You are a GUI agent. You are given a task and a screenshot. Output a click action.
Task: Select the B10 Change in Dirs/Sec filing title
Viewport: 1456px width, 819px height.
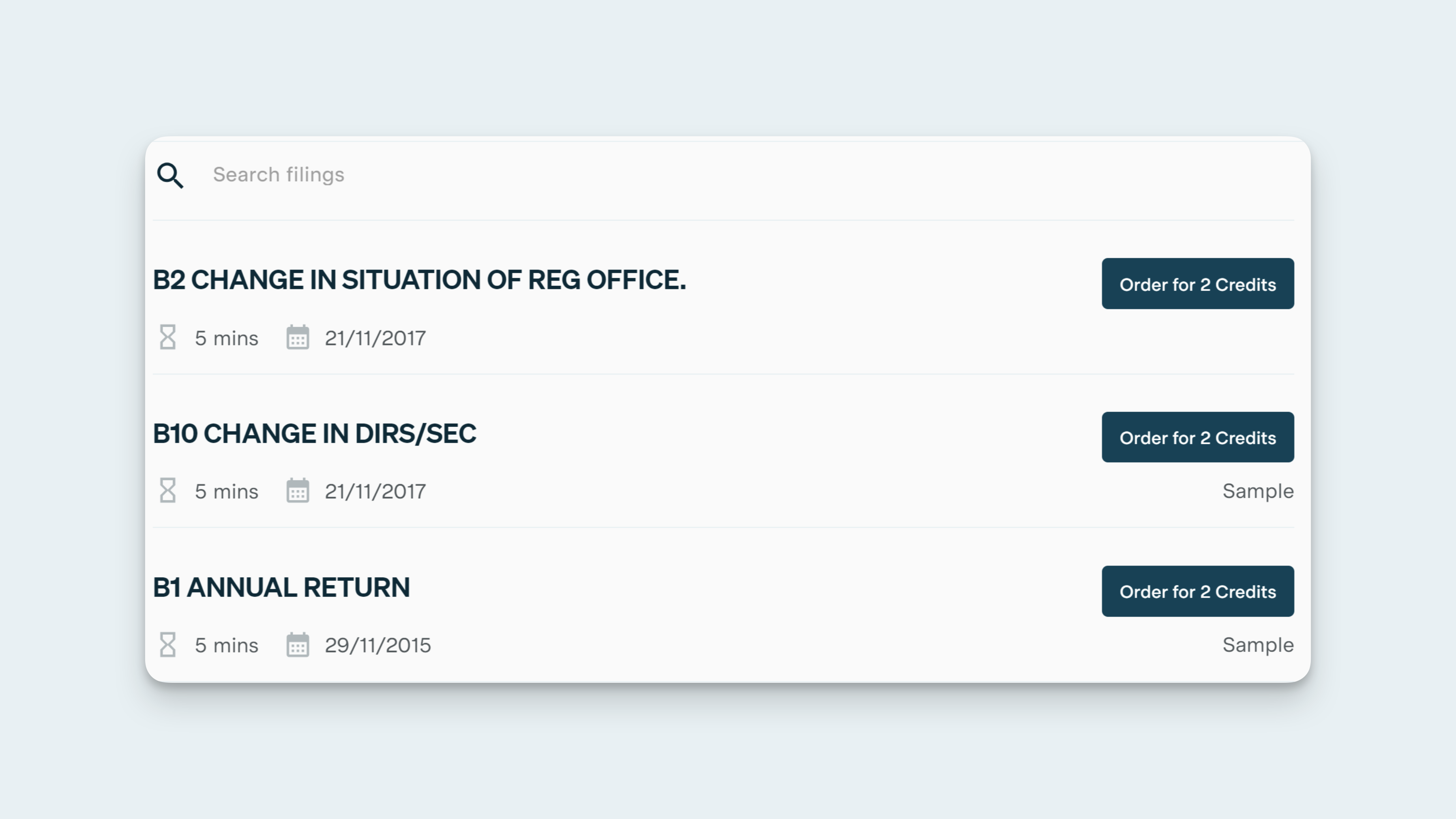(x=314, y=433)
